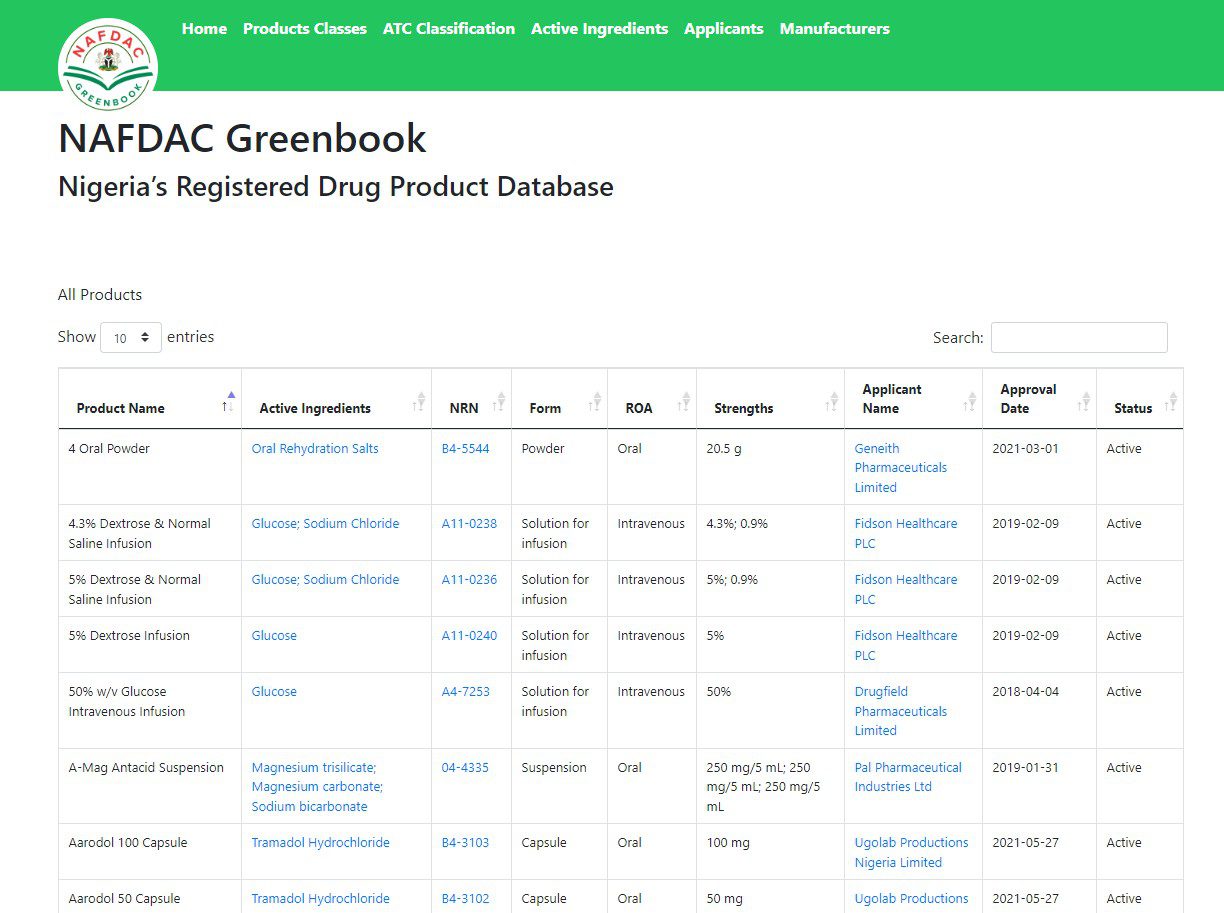Sort table by Product Name arrows
The image size is (1224, 913).
229,401
